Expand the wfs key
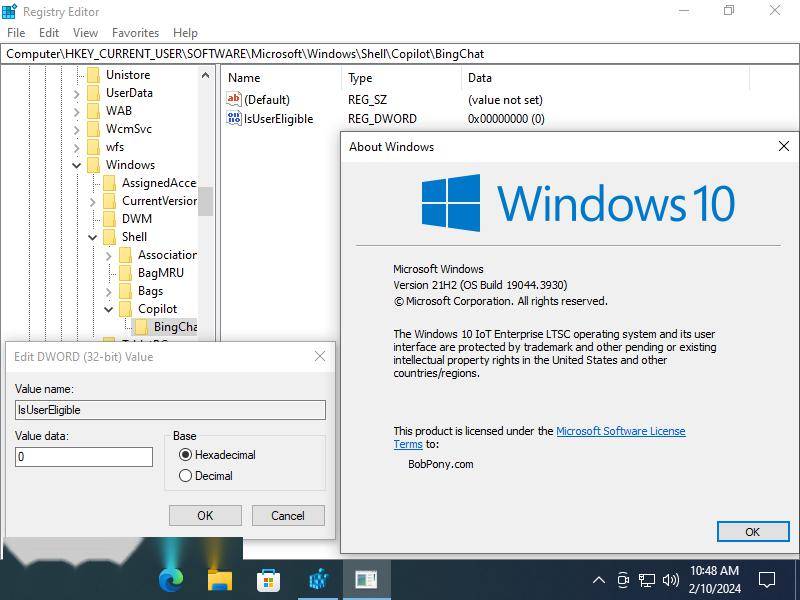Viewport: 800px width, 600px height. [x=76, y=148]
